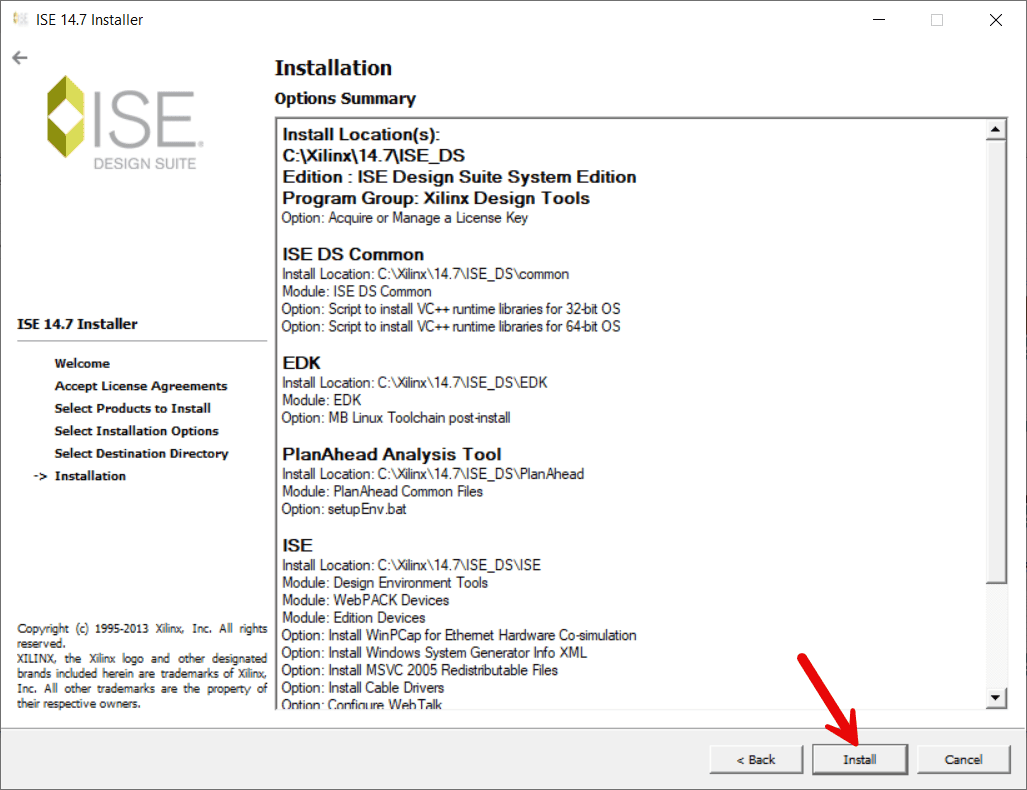
Task: Close the ISE 14.7 Installer
Action: tap(994, 19)
